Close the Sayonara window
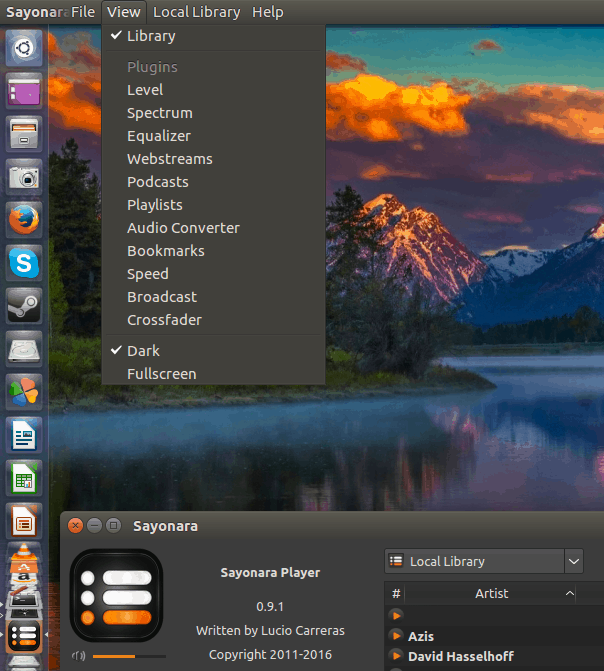 [x=75, y=525]
